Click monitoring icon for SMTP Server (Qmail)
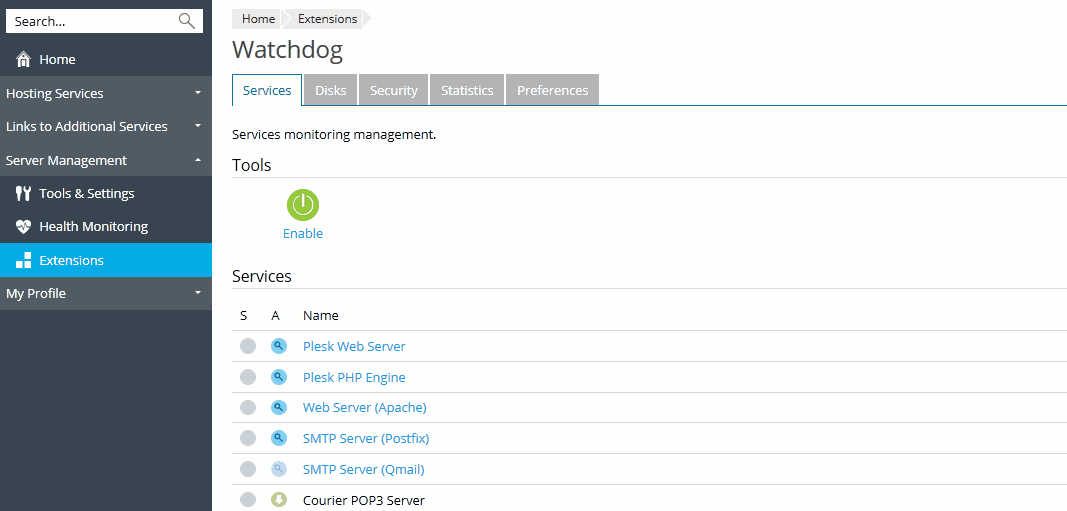Viewport: 1067px width, 511px height. point(279,469)
